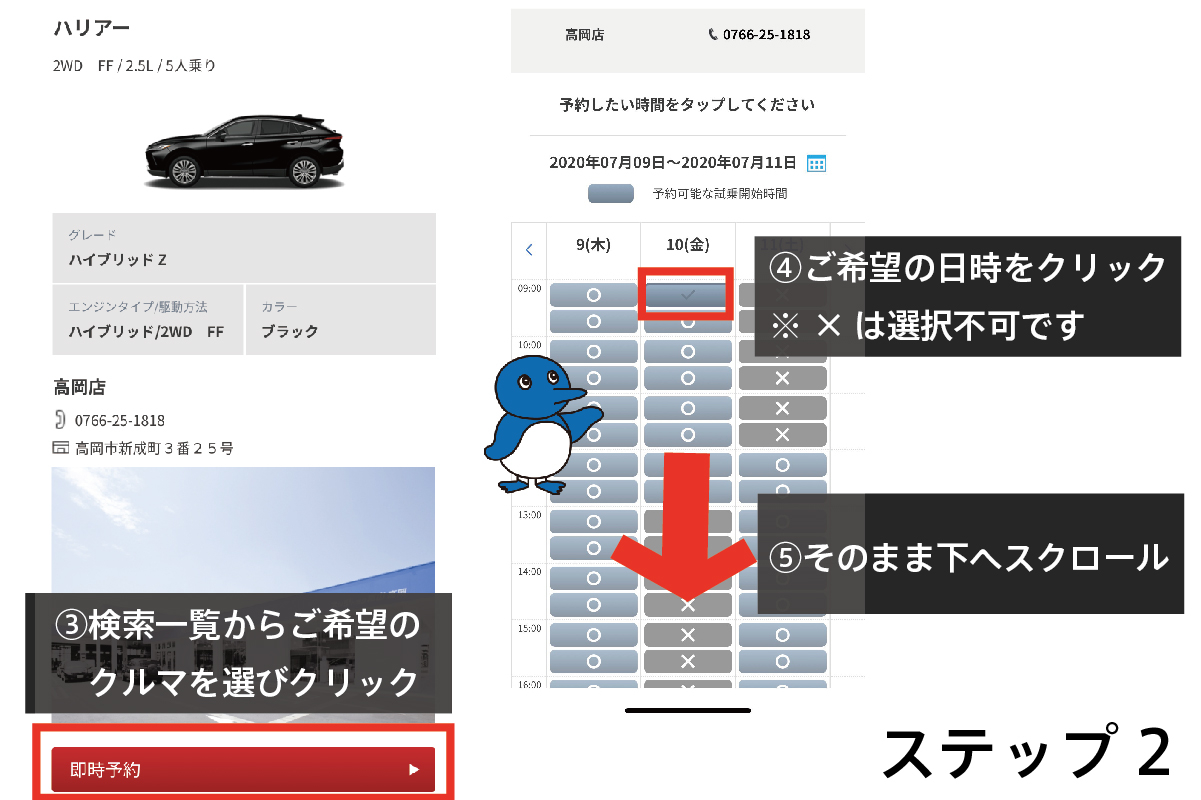Select the 13:00 ○ slot on 9(木)
Image resolution: width=1201 pixels, height=800 pixels.
594,519
